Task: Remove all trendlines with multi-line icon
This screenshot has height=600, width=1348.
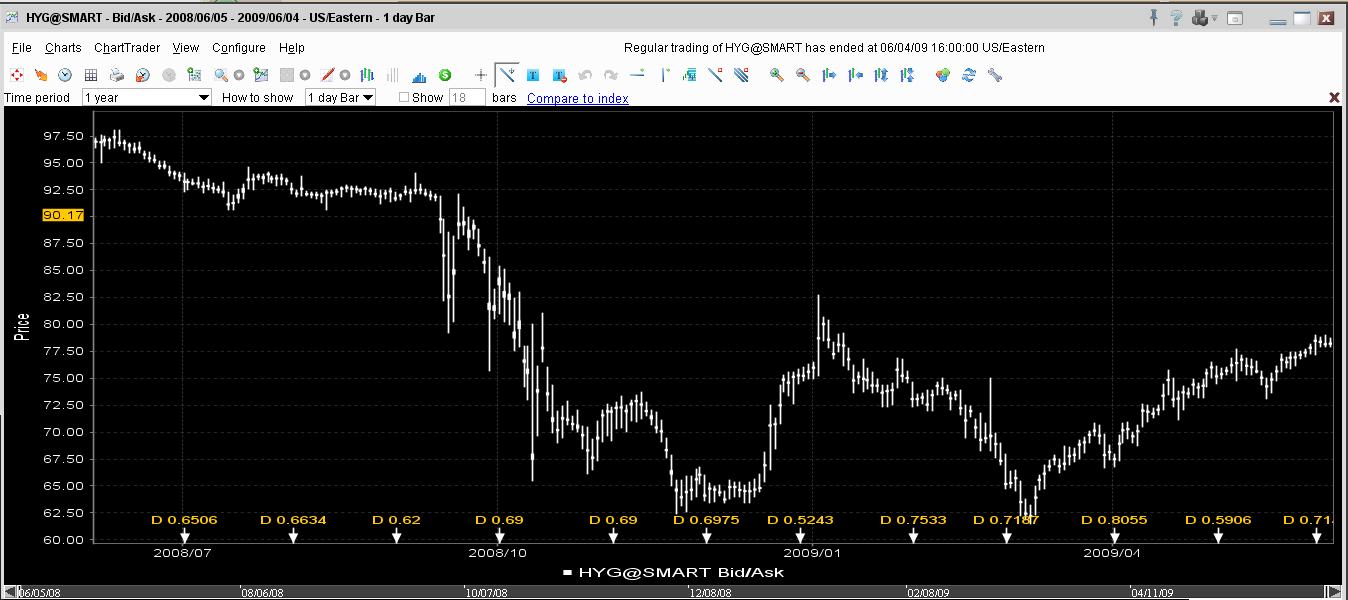Action: click(741, 75)
